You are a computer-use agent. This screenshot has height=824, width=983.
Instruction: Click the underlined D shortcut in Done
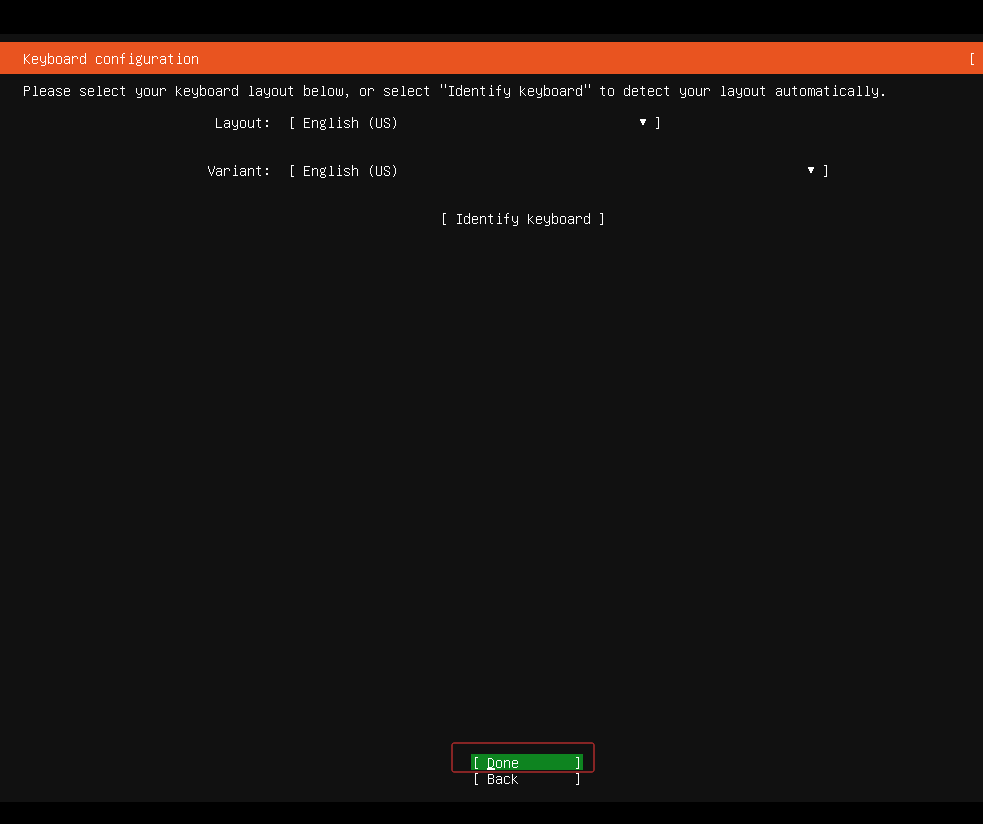490,762
